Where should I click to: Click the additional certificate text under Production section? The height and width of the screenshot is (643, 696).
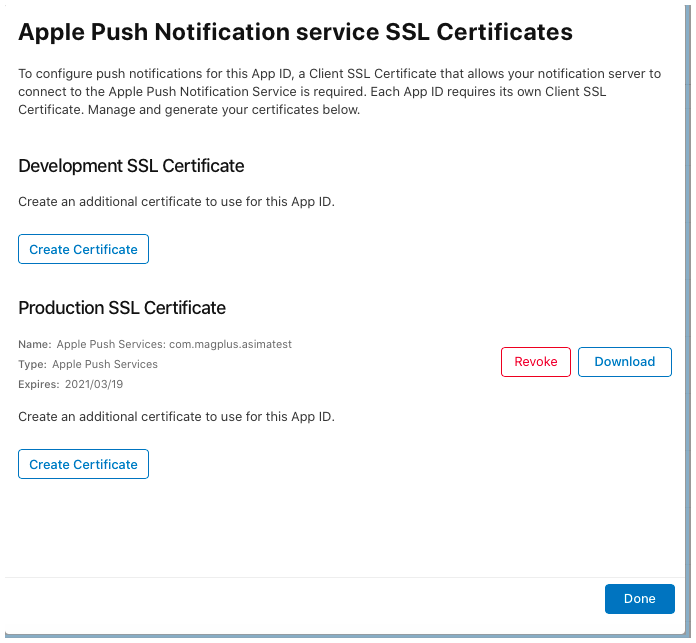[x=176, y=417]
